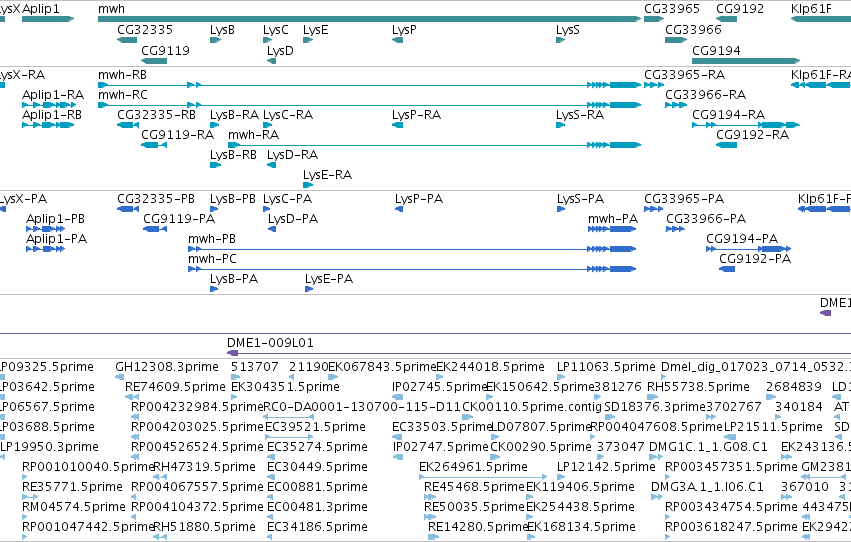Click the RE45468.5prime EST
Screen dimensions: 851x542
point(430,498)
